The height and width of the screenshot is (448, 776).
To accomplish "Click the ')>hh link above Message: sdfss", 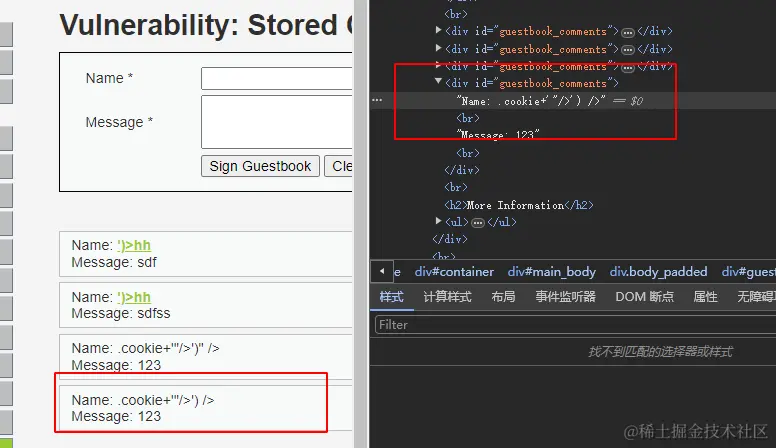I will [134, 297].
